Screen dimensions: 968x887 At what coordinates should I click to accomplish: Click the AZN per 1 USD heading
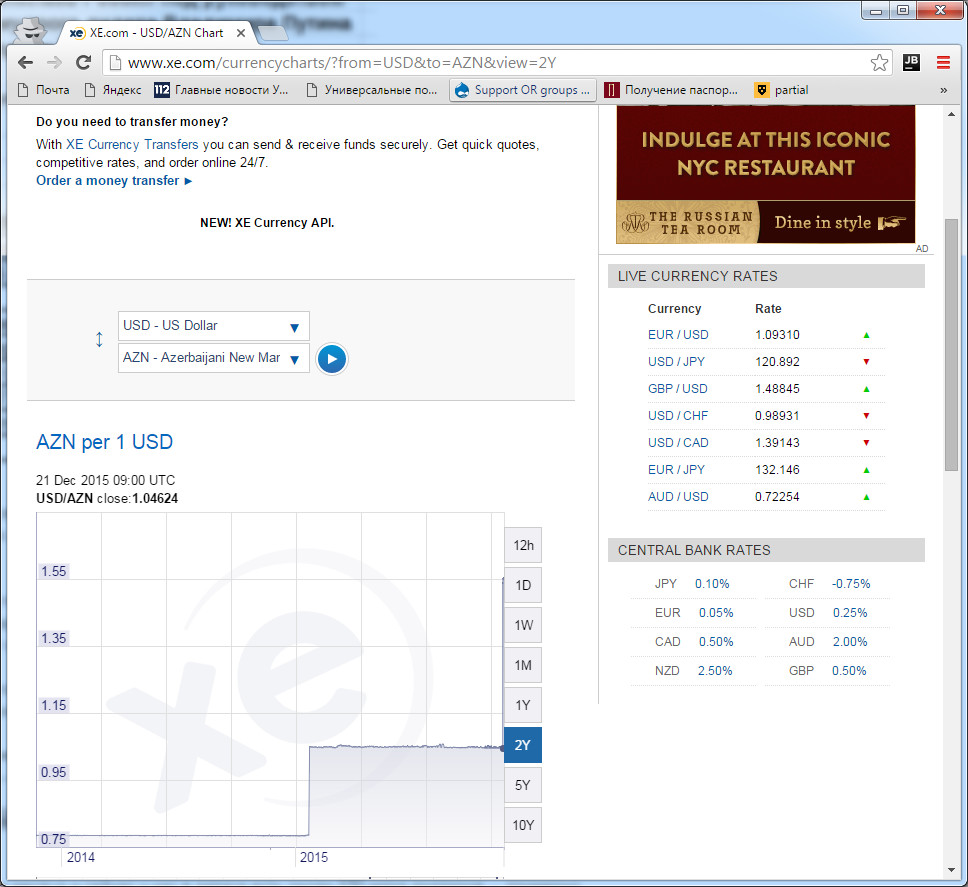(x=104, y=442)
